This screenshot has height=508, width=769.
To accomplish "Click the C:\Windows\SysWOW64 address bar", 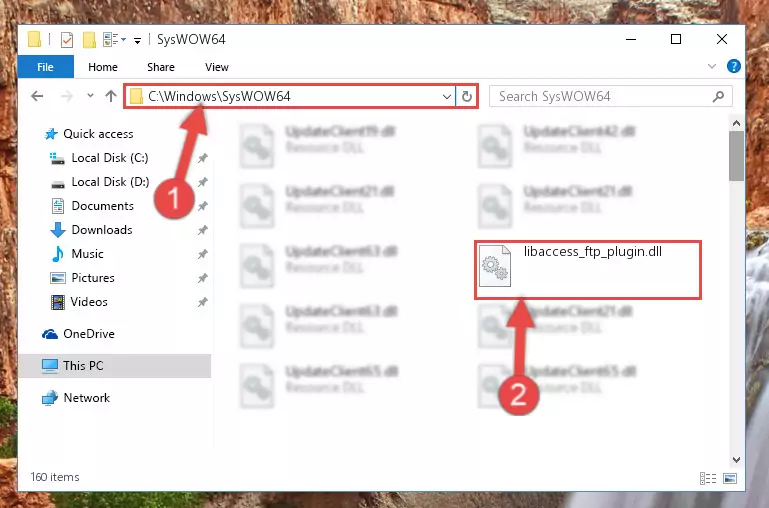I will [289, 96].
